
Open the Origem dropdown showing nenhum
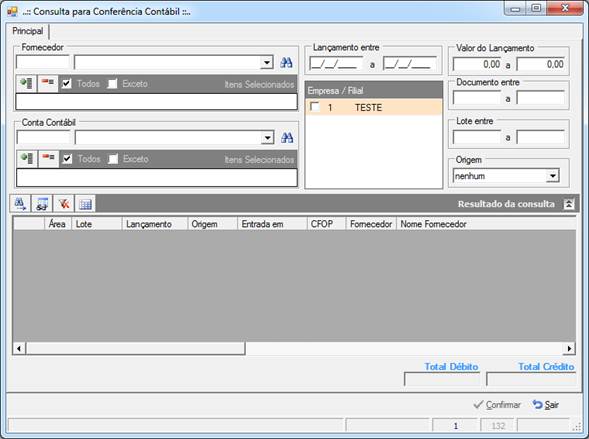click(553, 176)
